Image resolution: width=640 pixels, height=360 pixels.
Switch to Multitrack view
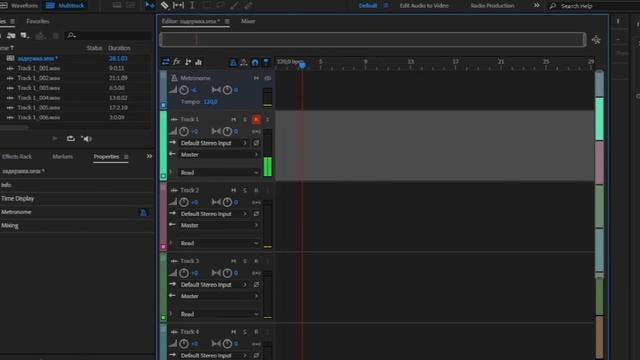coord(65,6)
